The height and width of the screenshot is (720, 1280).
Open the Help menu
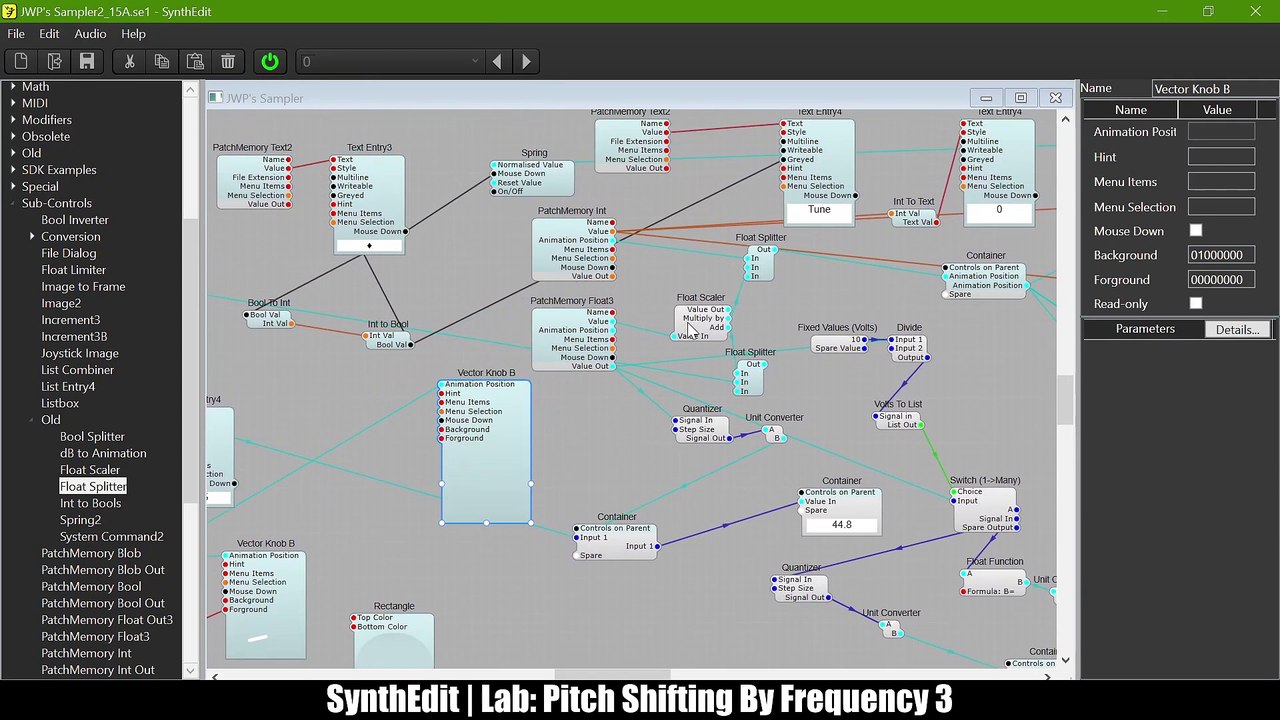tap(133, 34)
